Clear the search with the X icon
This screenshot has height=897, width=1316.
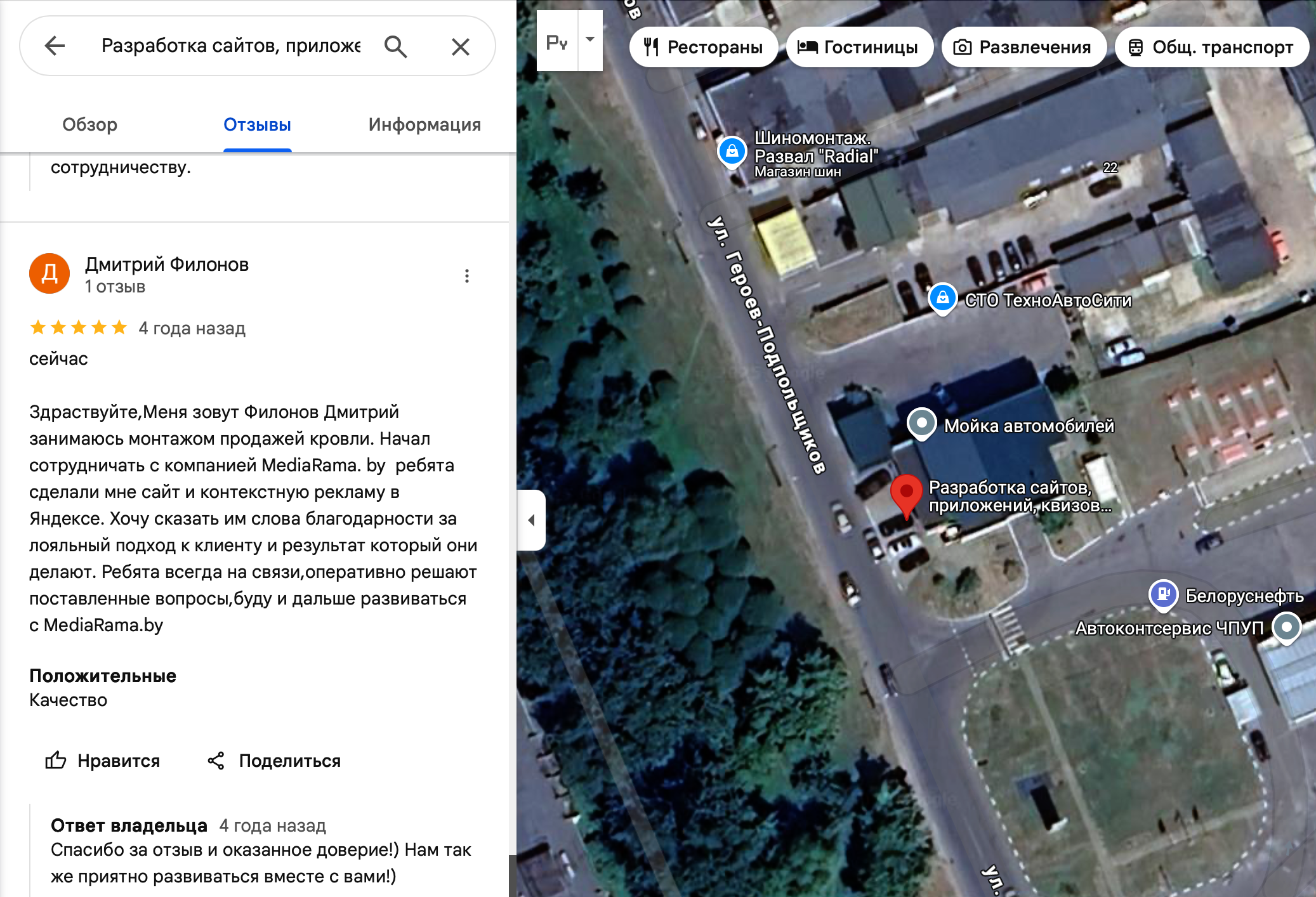461,46
